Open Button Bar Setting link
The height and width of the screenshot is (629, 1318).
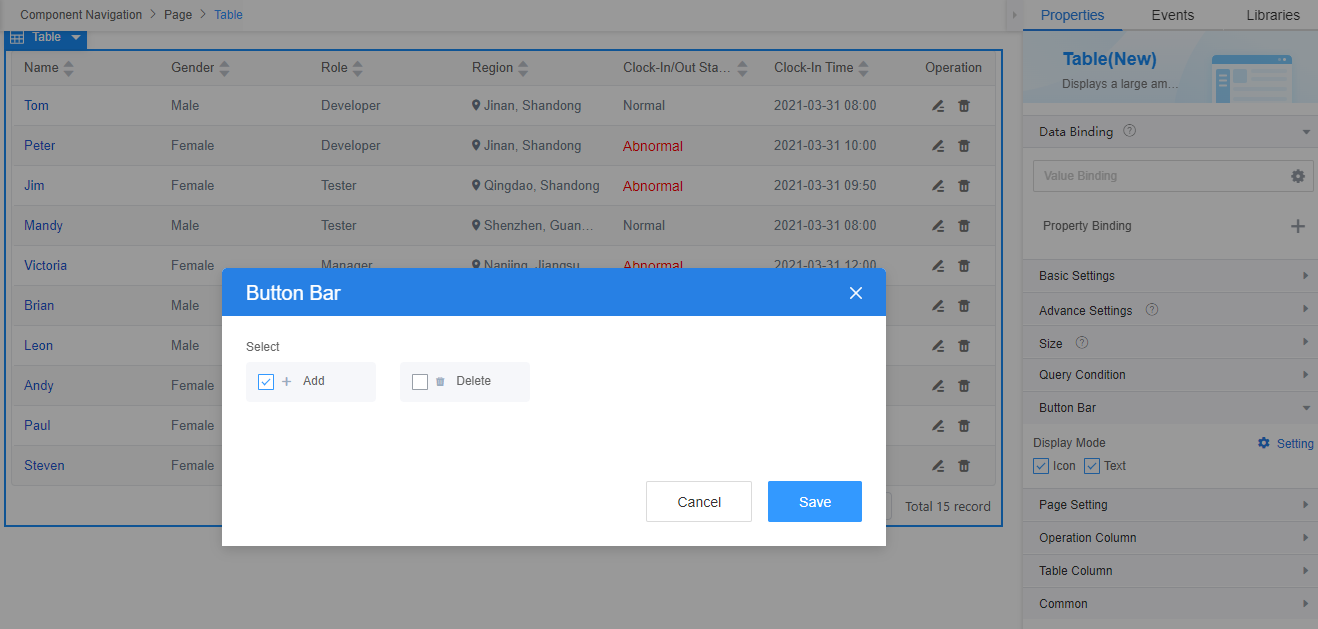click(1286, 443)
